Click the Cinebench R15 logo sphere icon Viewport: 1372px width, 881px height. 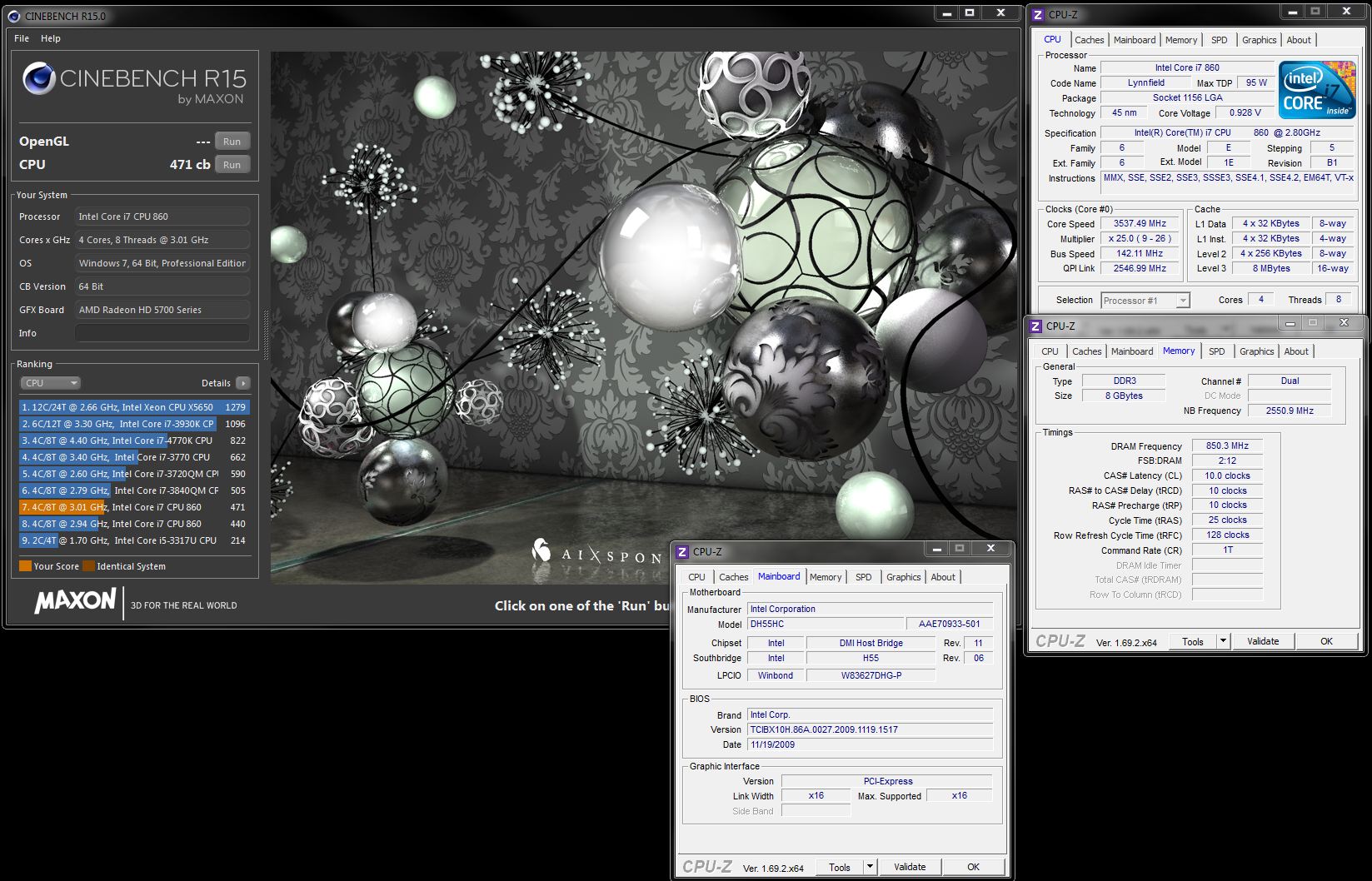tap(38, 79)
